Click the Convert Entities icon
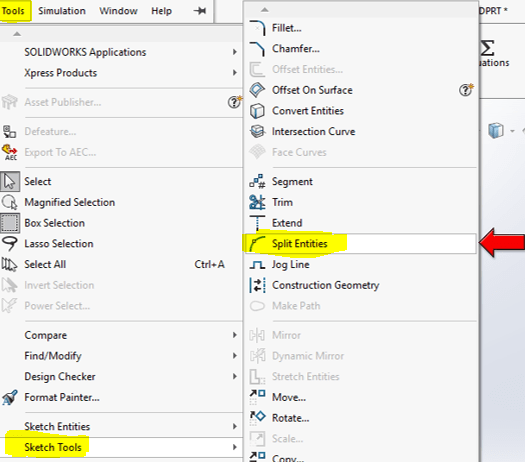Screen dimensions: 525x463 (x=257, y=111)
